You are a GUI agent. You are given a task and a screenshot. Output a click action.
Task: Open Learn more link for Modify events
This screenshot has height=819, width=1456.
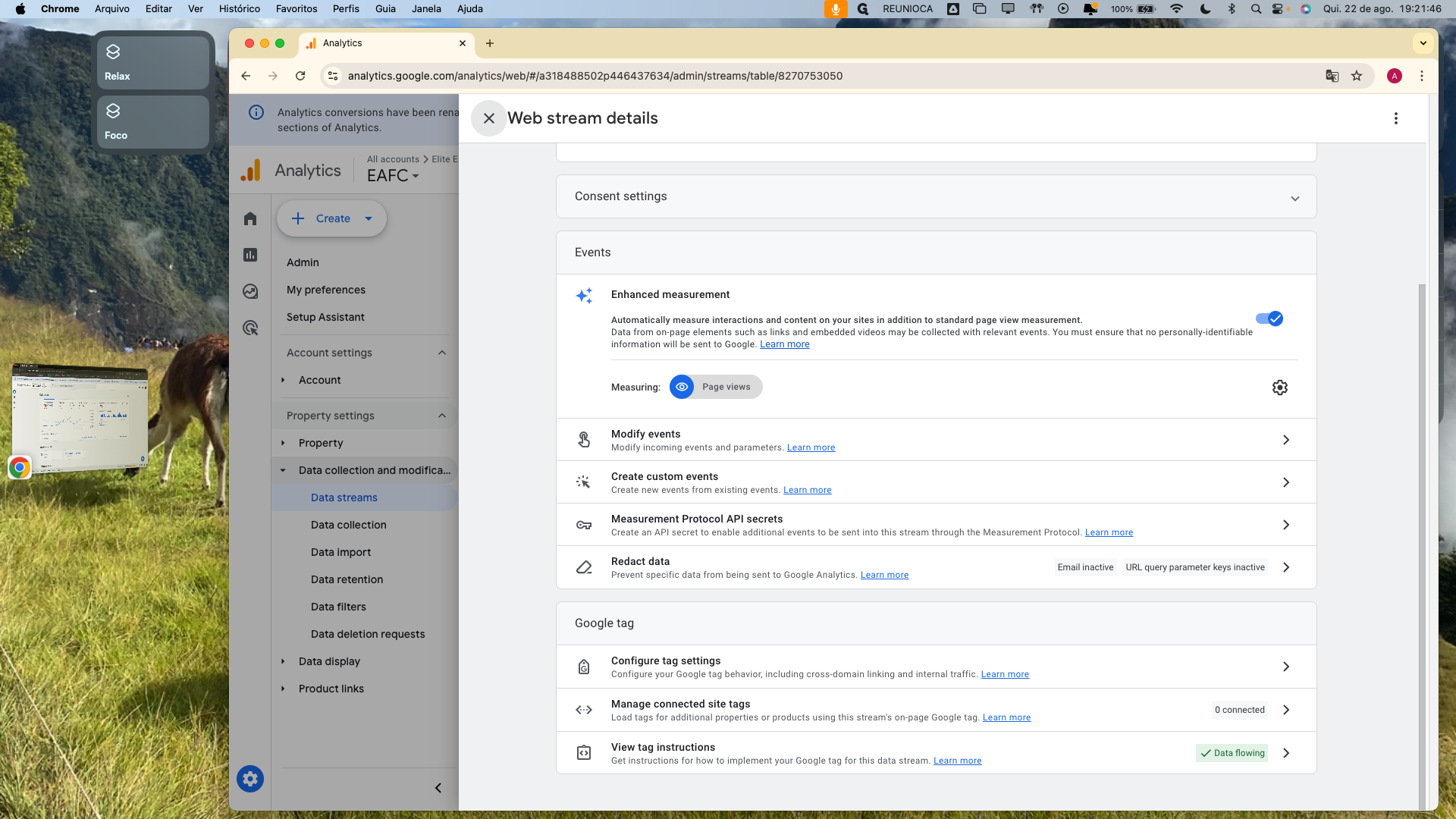coord(811,447)
